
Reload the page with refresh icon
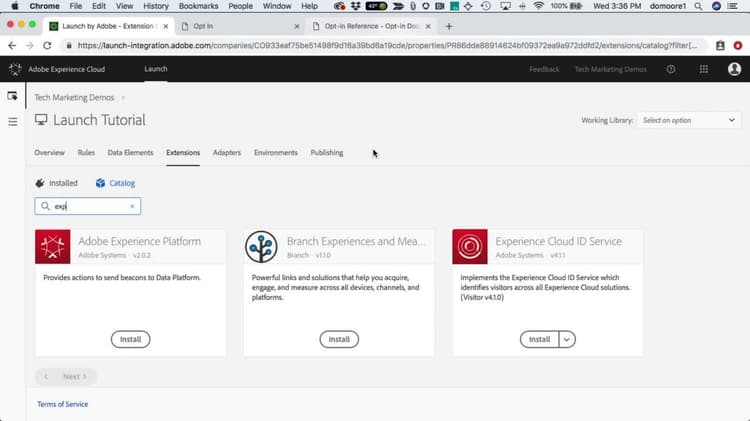[x=47, y=45]
